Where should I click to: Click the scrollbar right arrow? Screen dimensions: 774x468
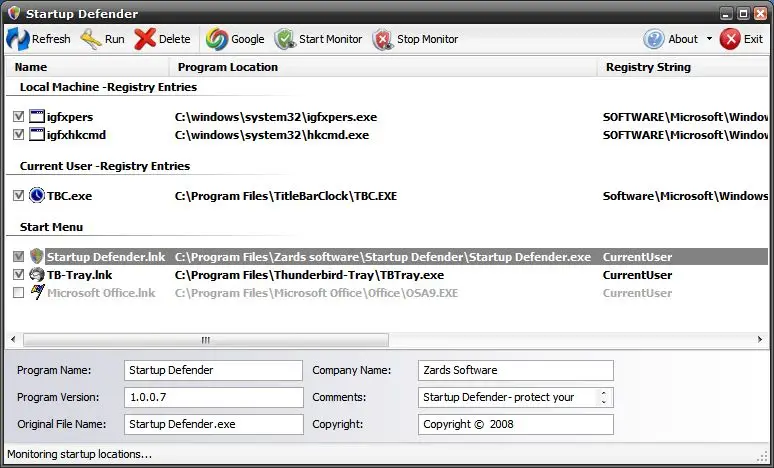(x=760, y=340)
